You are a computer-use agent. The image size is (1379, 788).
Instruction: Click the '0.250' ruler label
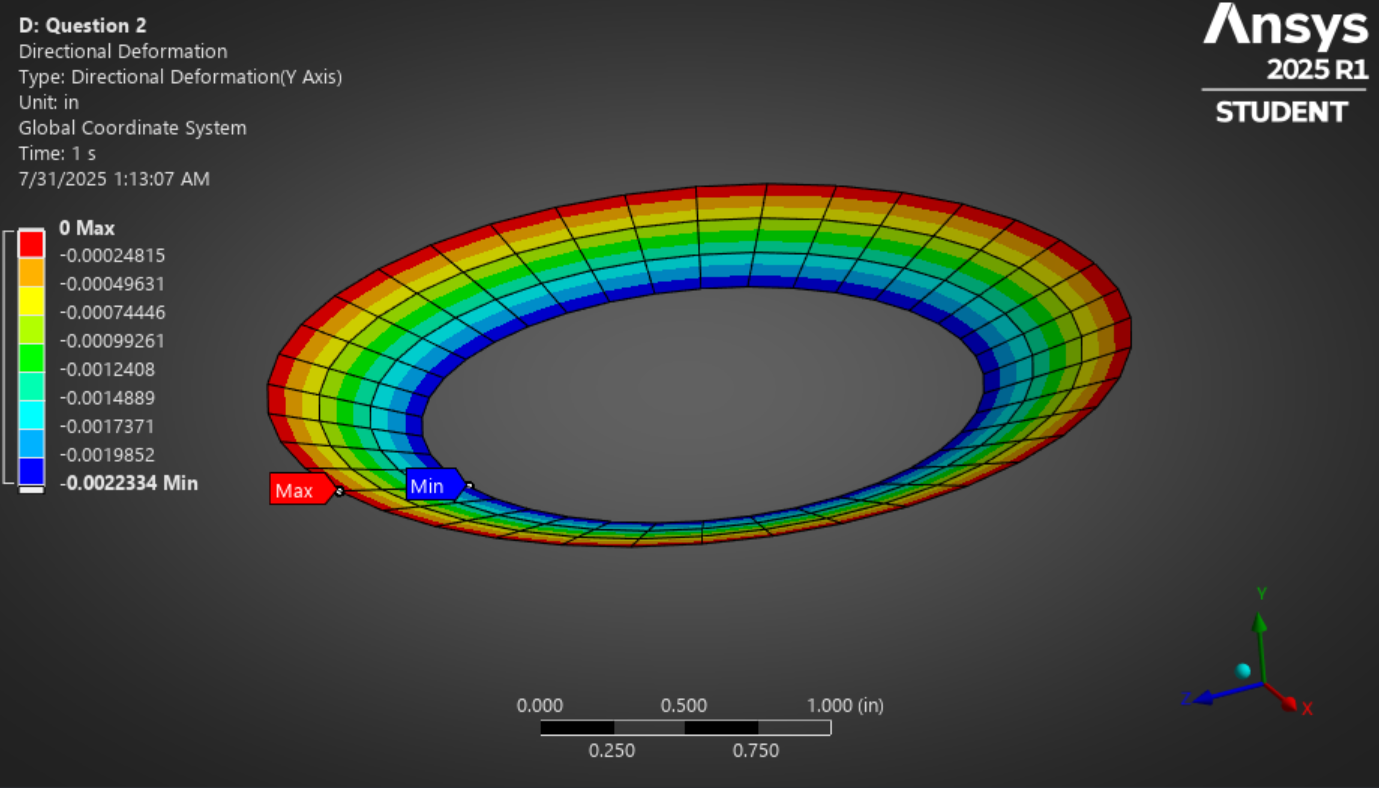pos(612,751)
